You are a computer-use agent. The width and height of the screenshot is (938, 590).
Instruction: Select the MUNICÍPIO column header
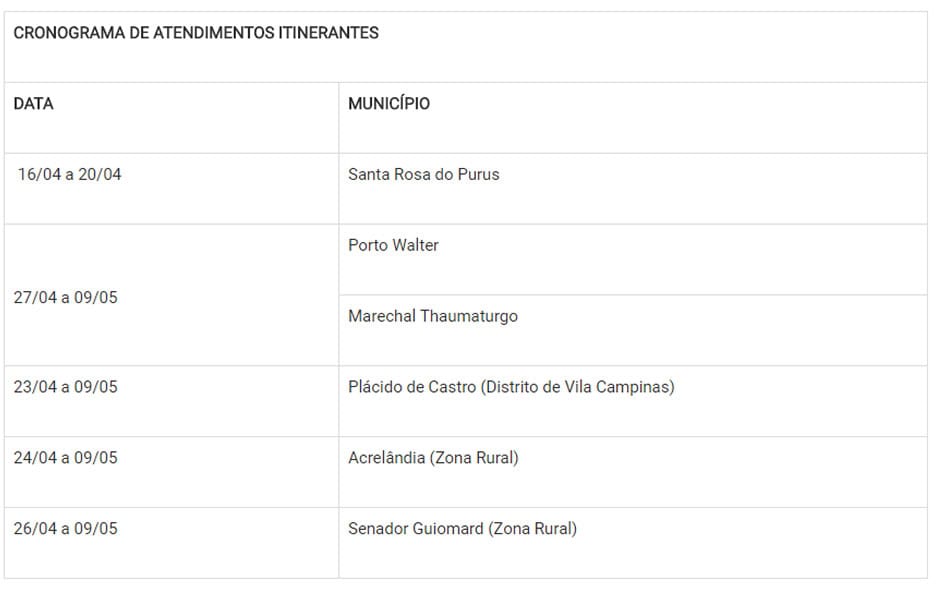coord(389,104)
